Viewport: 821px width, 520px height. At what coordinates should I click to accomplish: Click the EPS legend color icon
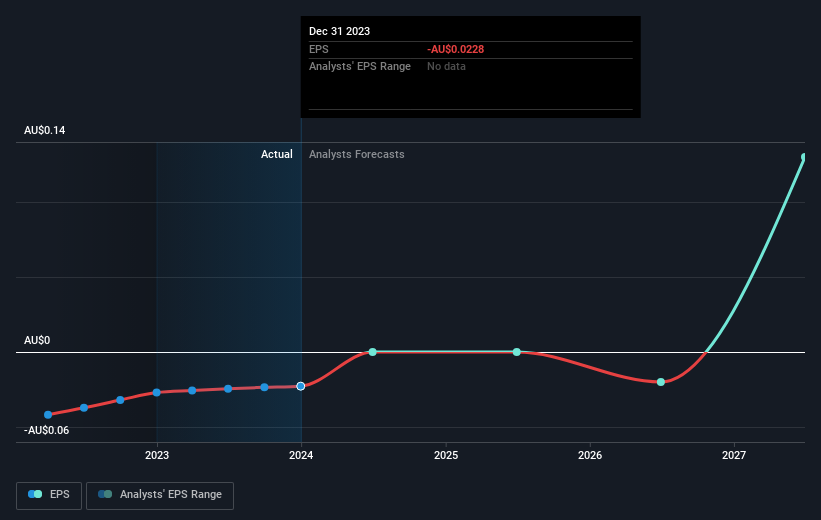[x=35, y=494]
